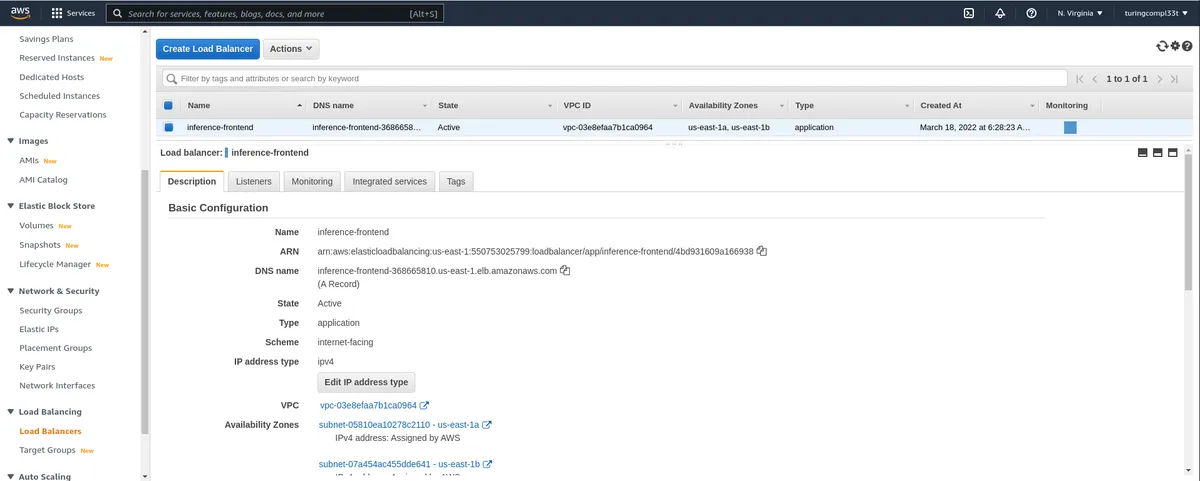Expand the Actions dropdown
This screenshot has width=1200, height=481.
coord(291,49)
